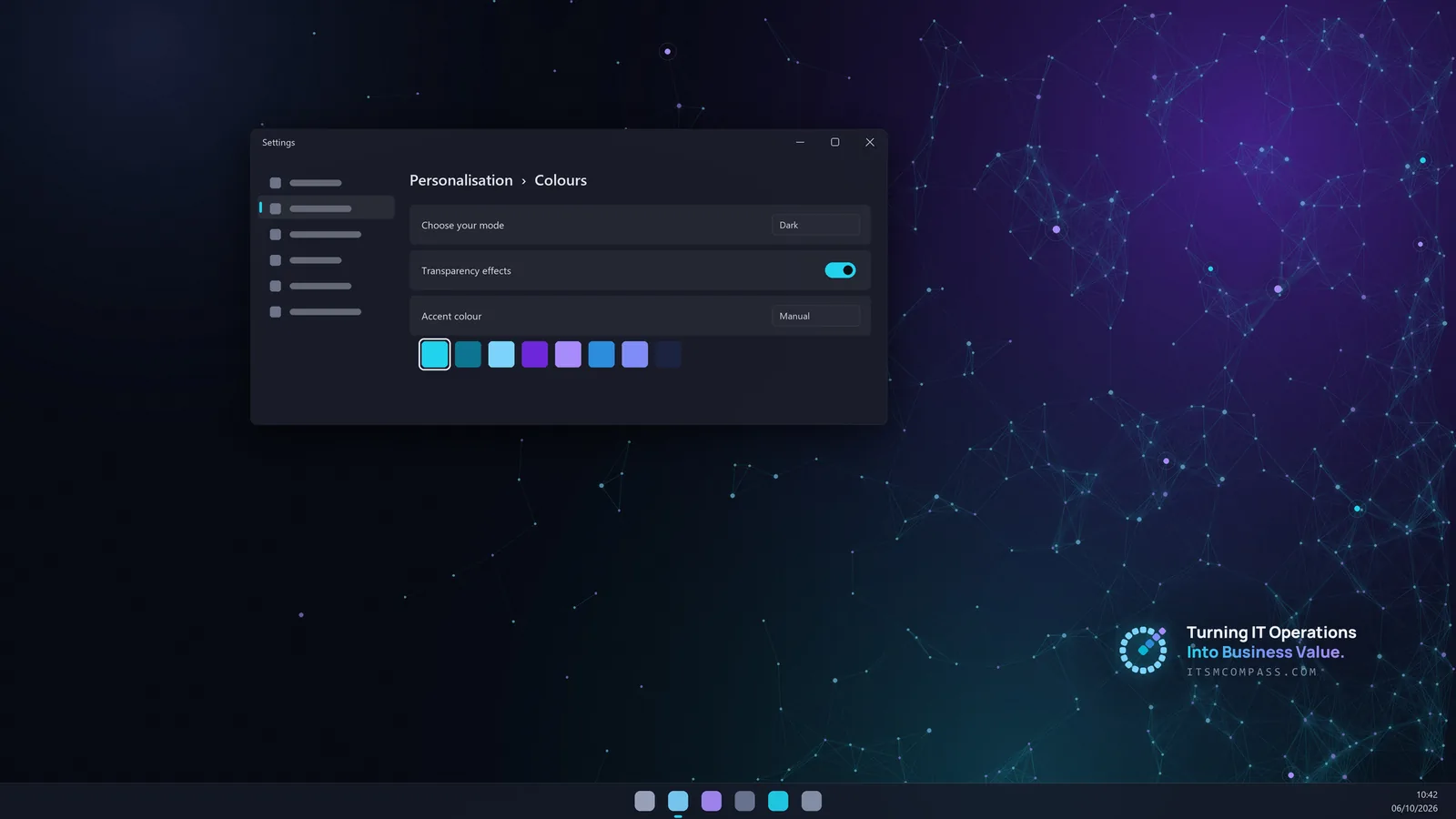
Task: Maximize the Settings window
Action: [834, 142]
